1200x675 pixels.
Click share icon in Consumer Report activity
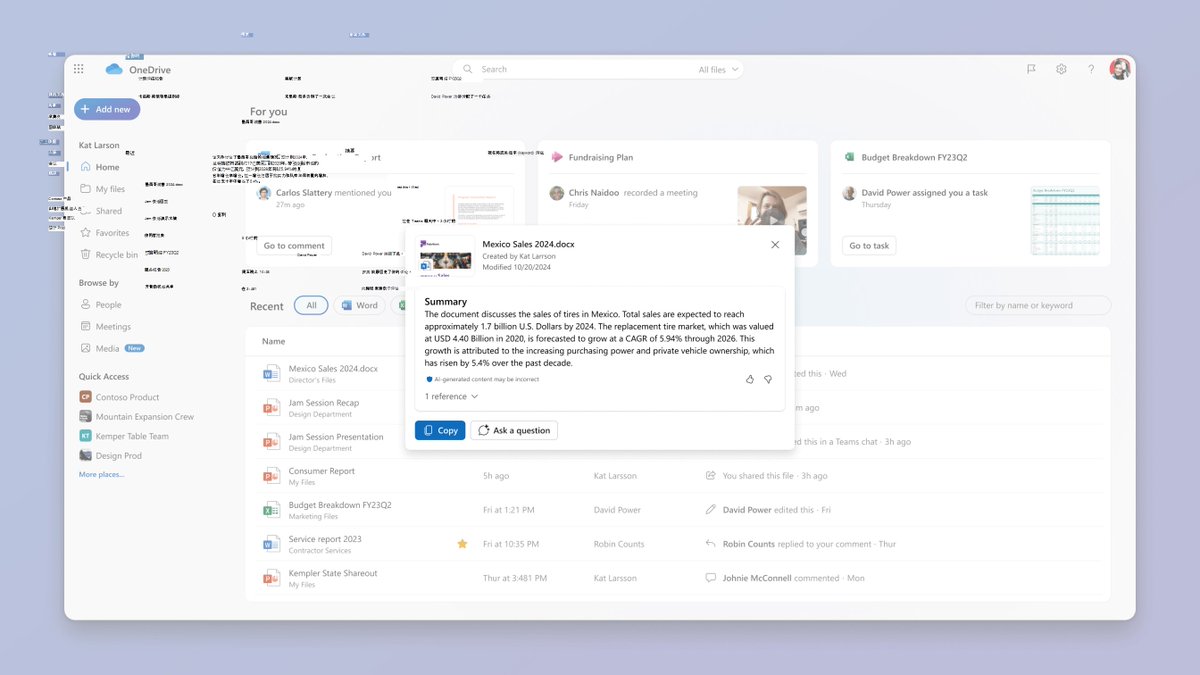710,476
